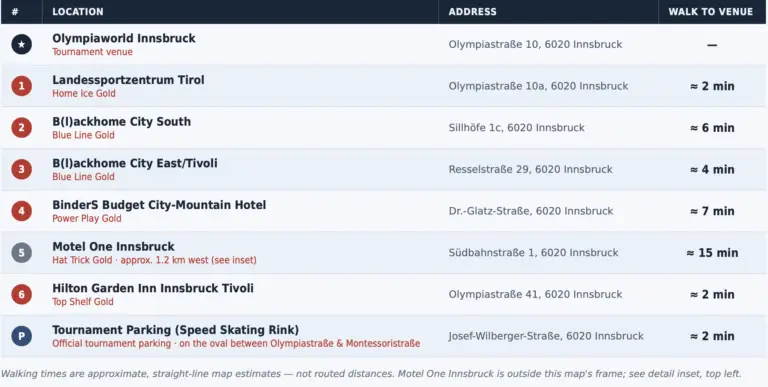Select red marker number 2
This screenshot has width=768, height=387.
click(22, 128)
